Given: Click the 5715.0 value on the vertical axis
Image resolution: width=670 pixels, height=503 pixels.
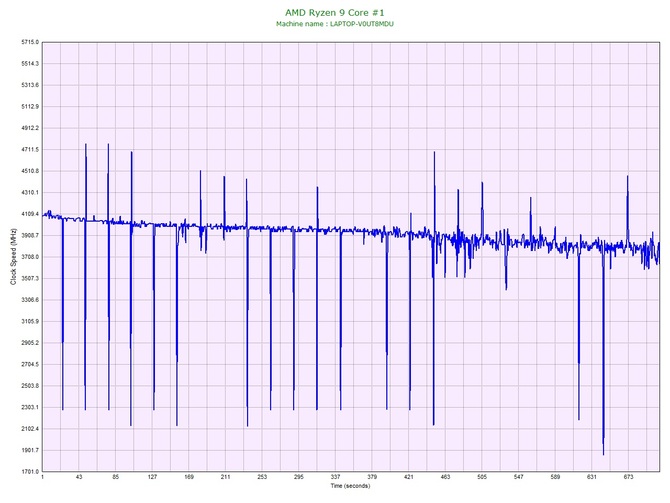Looking at the screenshot, I should coord(24,42).
